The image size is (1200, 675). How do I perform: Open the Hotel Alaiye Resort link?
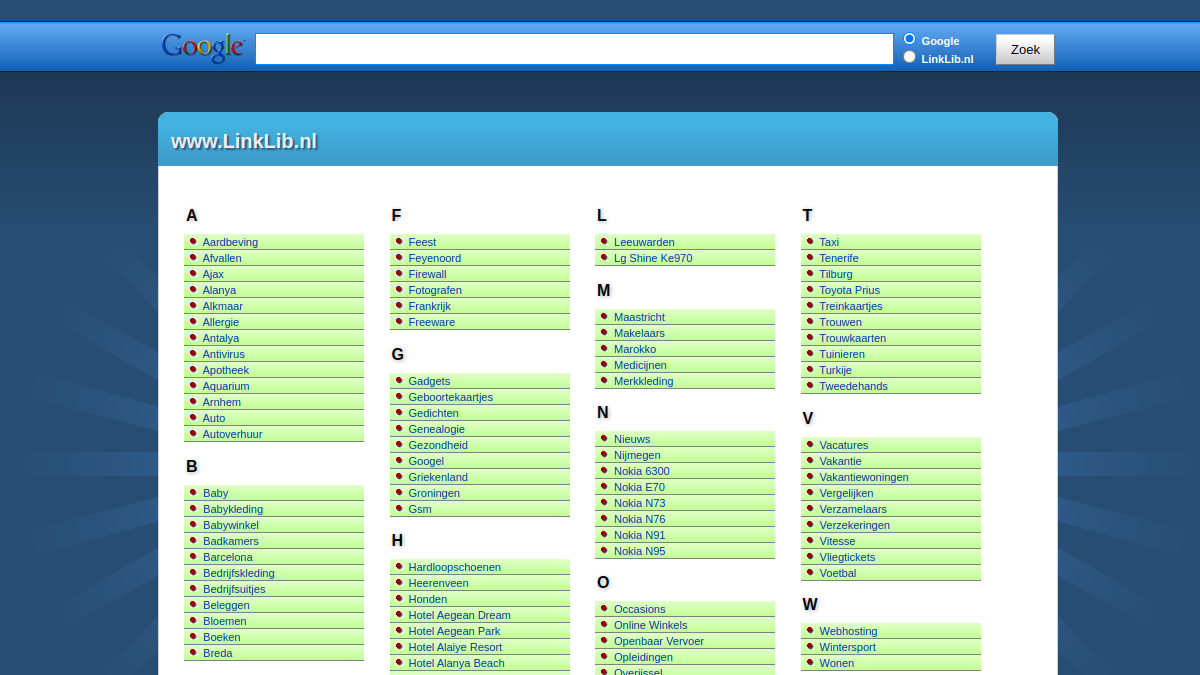456,647
